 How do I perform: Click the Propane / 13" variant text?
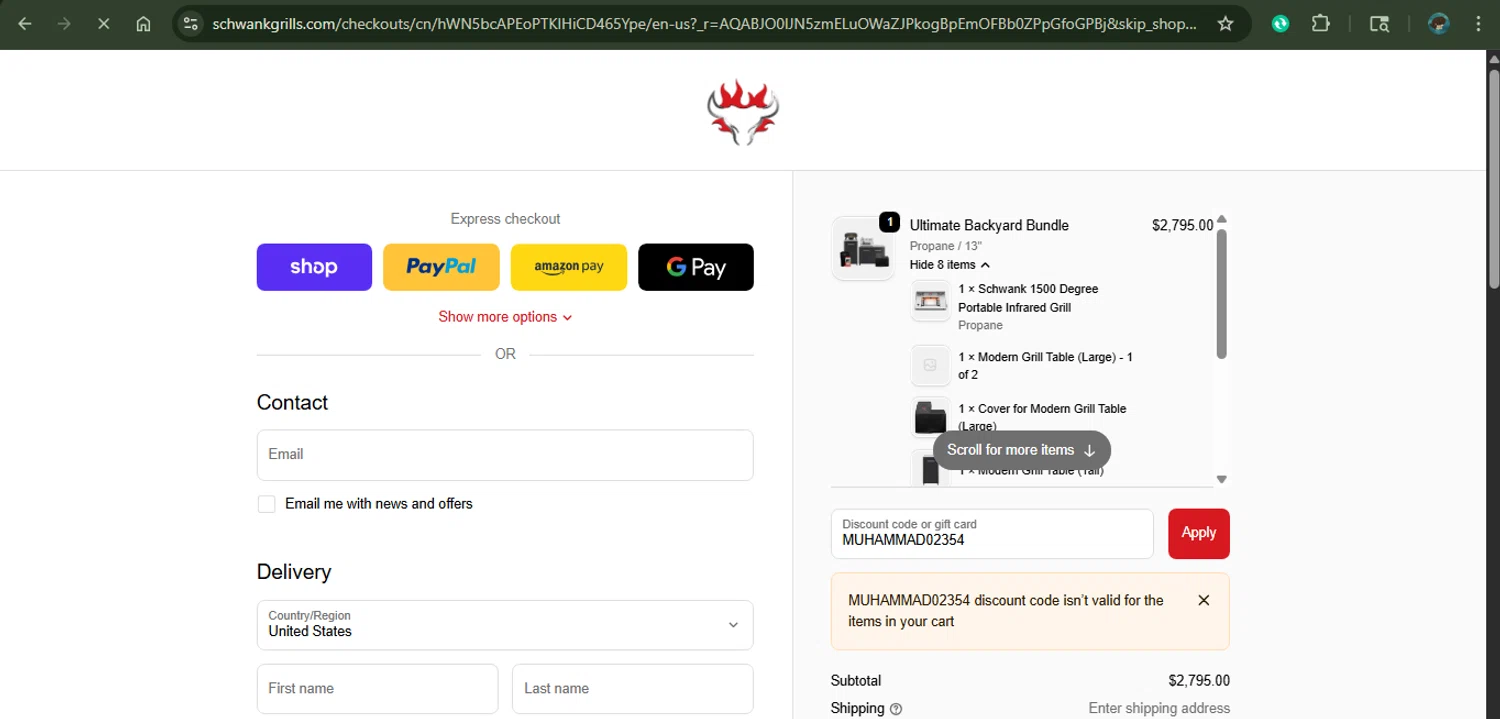point(946,246)
